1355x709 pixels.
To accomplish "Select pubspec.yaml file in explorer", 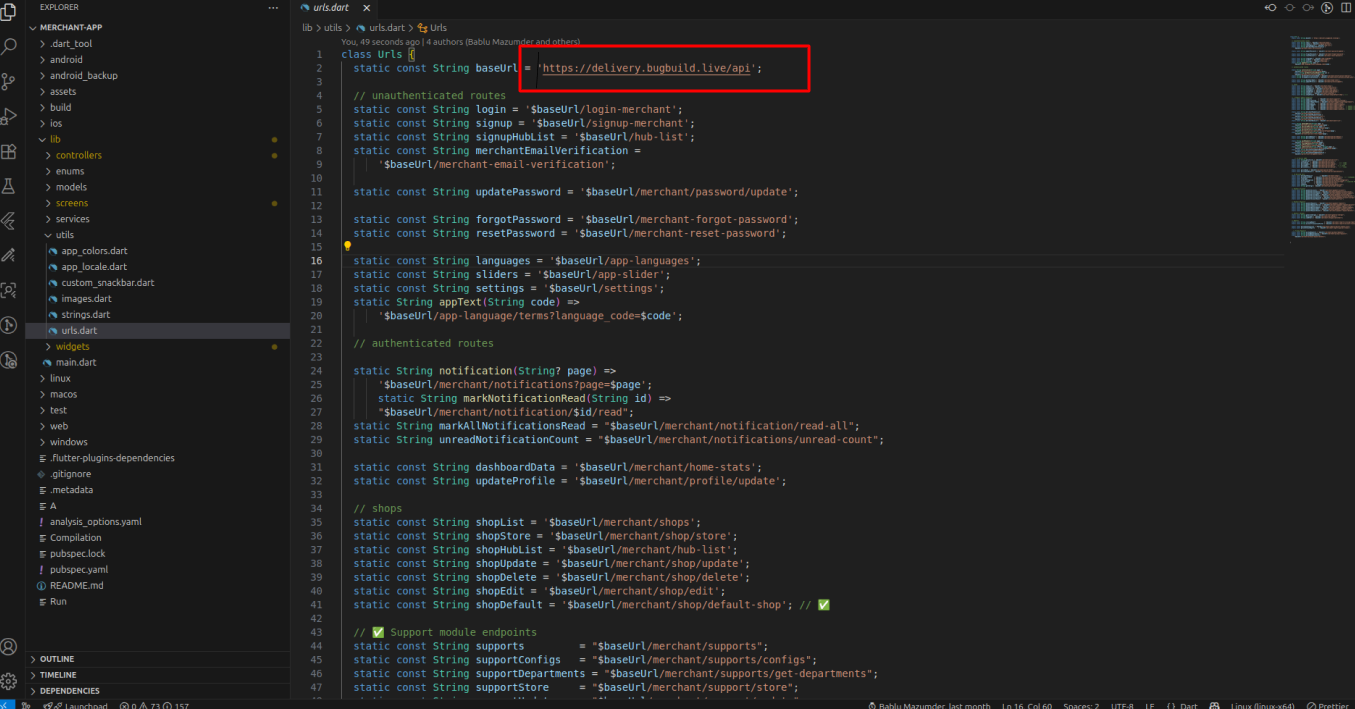I will [79, 569].
